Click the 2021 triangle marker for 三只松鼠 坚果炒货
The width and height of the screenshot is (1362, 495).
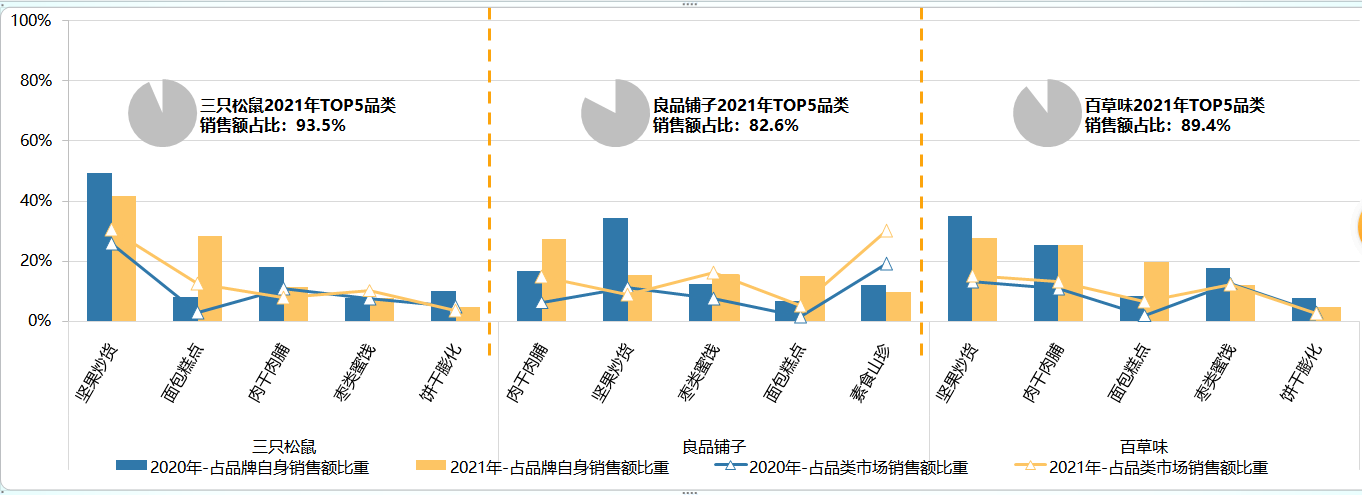[x=111, y=230]
